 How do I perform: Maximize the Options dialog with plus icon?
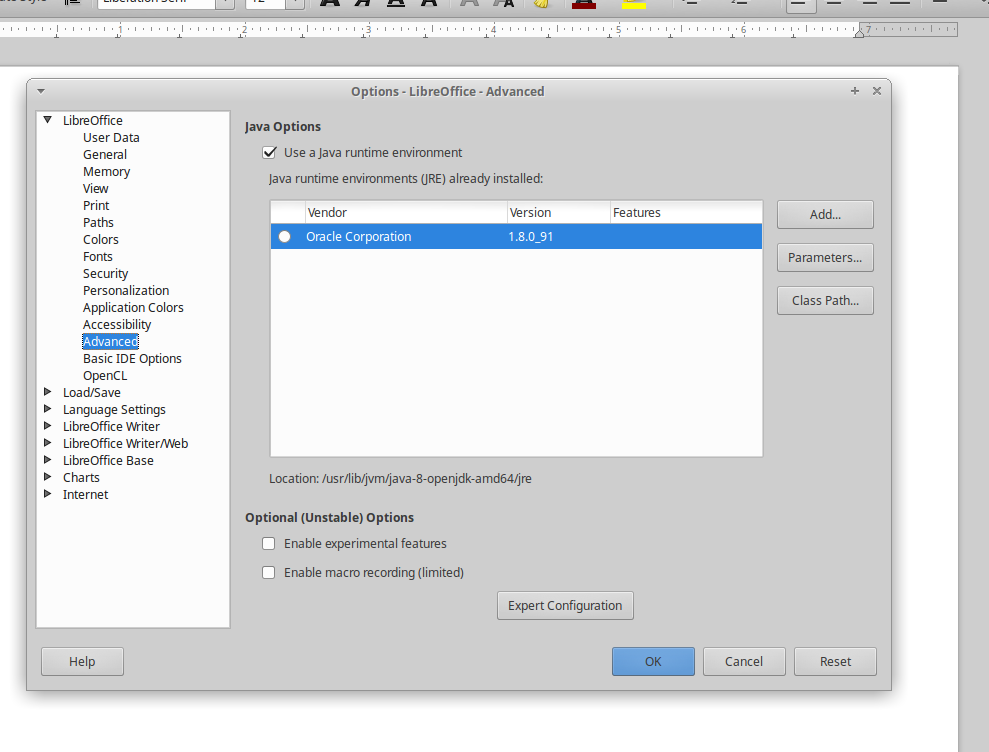tap(855, 91)
